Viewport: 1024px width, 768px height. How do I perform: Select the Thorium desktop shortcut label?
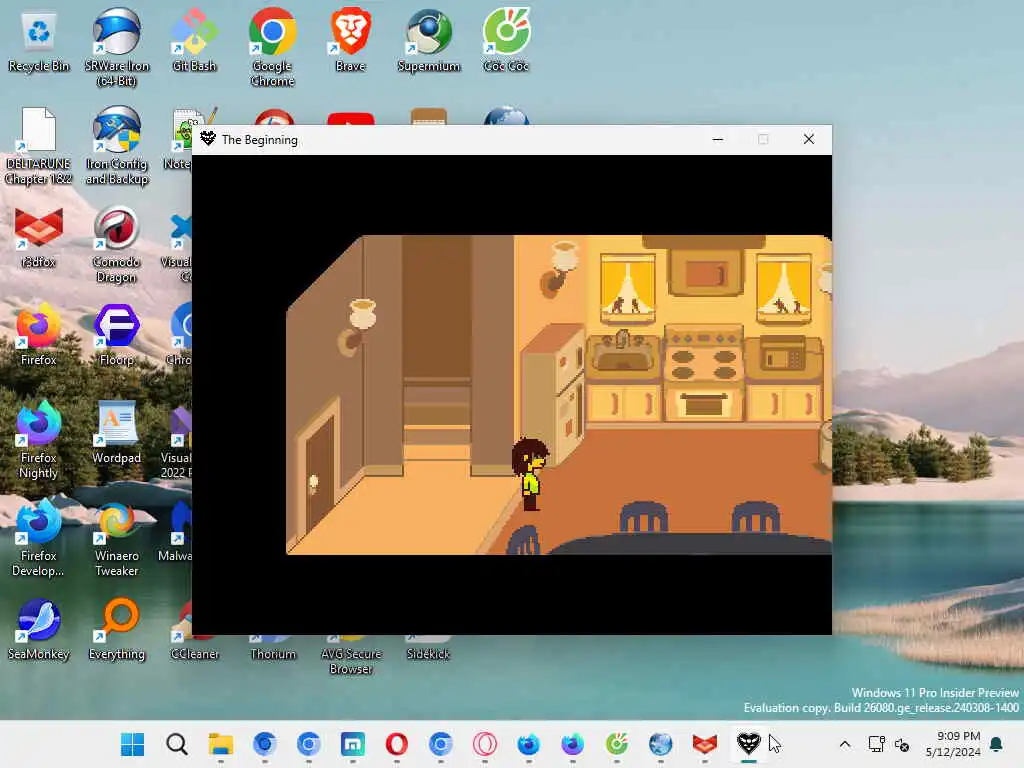(x=273, y=654)
